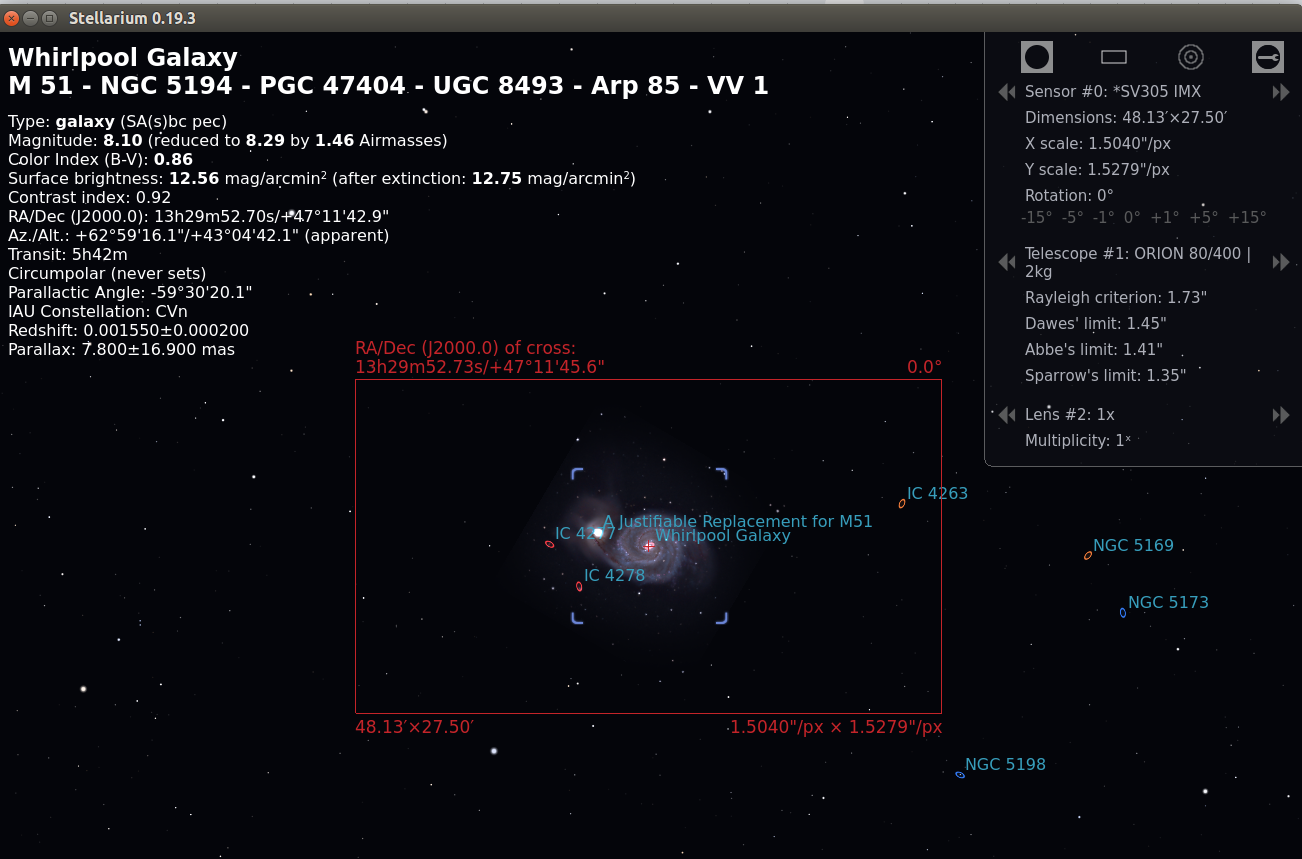Screen dimensions: 1302x859
Task: Click the 'Type: galaxy (SA(s)bc pec)' line
Action: [118, 122]
